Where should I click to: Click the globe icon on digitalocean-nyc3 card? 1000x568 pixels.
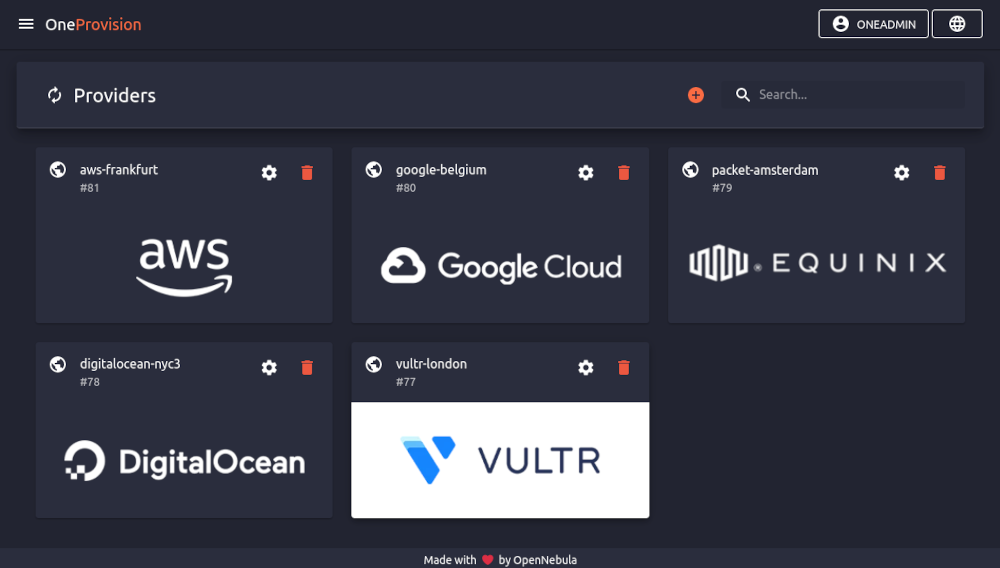point(58,364)
